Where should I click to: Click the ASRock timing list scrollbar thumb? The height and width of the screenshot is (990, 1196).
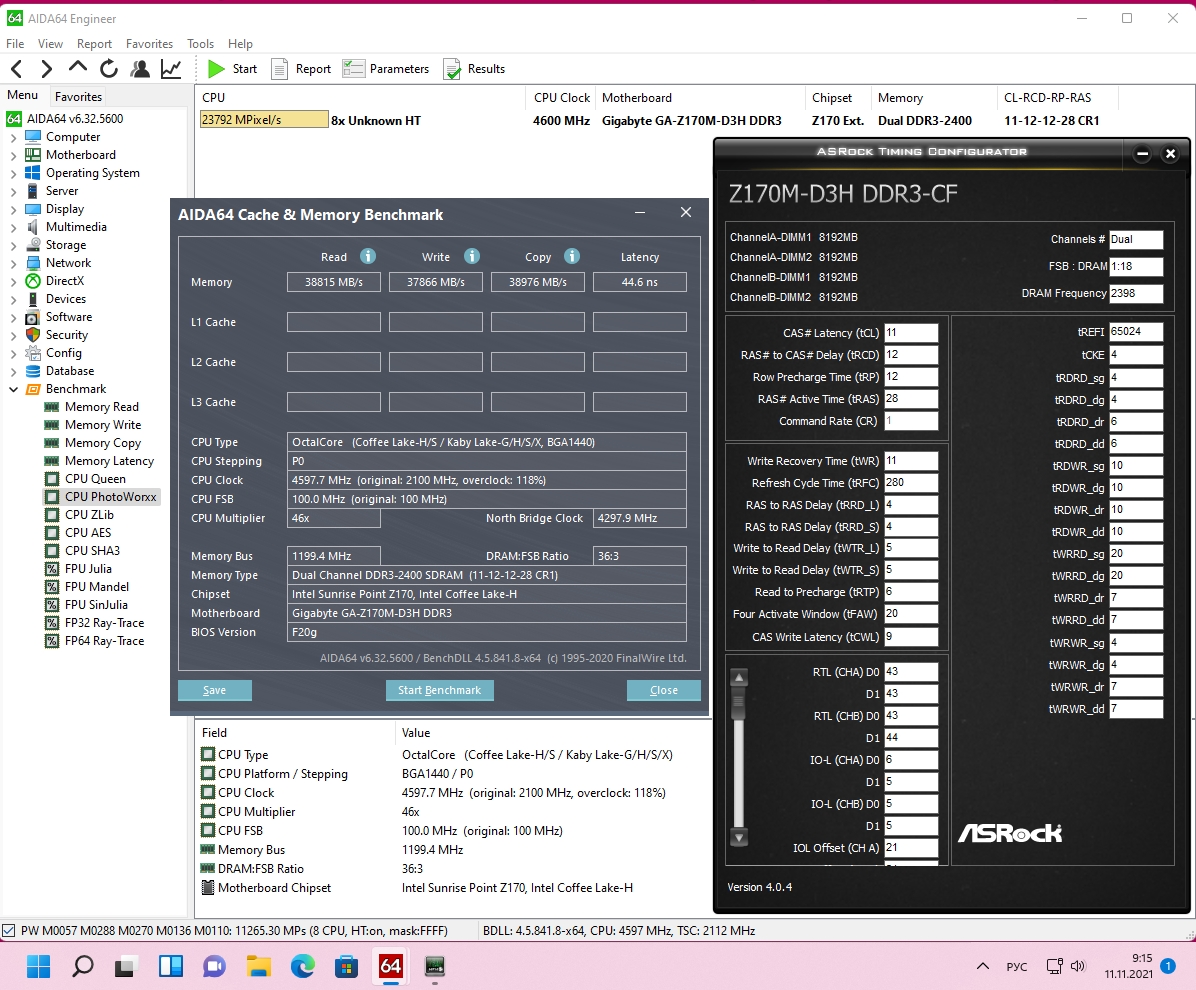[738, 703]
